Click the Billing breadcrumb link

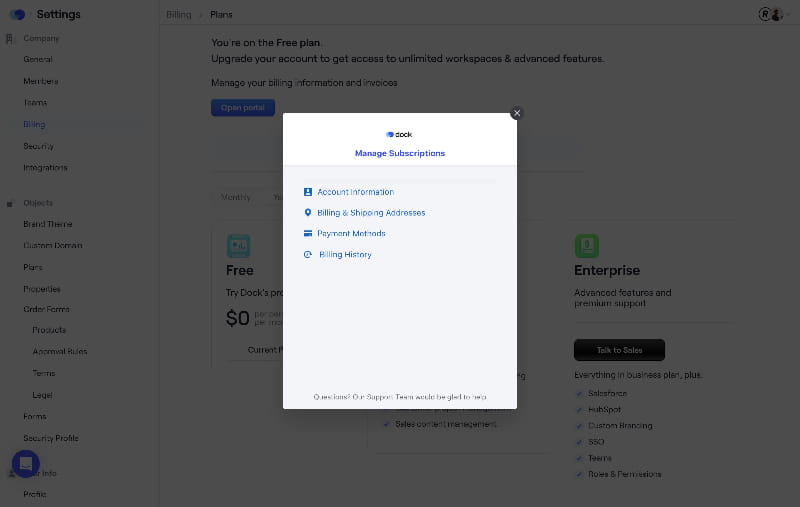tap(179, 14)
